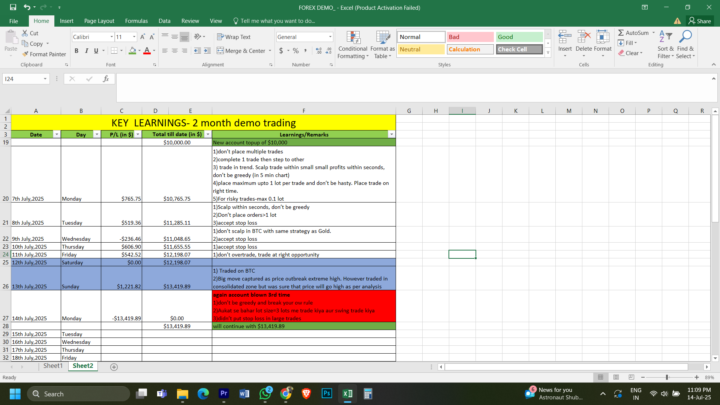Open Format as Table gallery
Image resolution: width=720 pixels, height=405 pixels.
point(382,45)
